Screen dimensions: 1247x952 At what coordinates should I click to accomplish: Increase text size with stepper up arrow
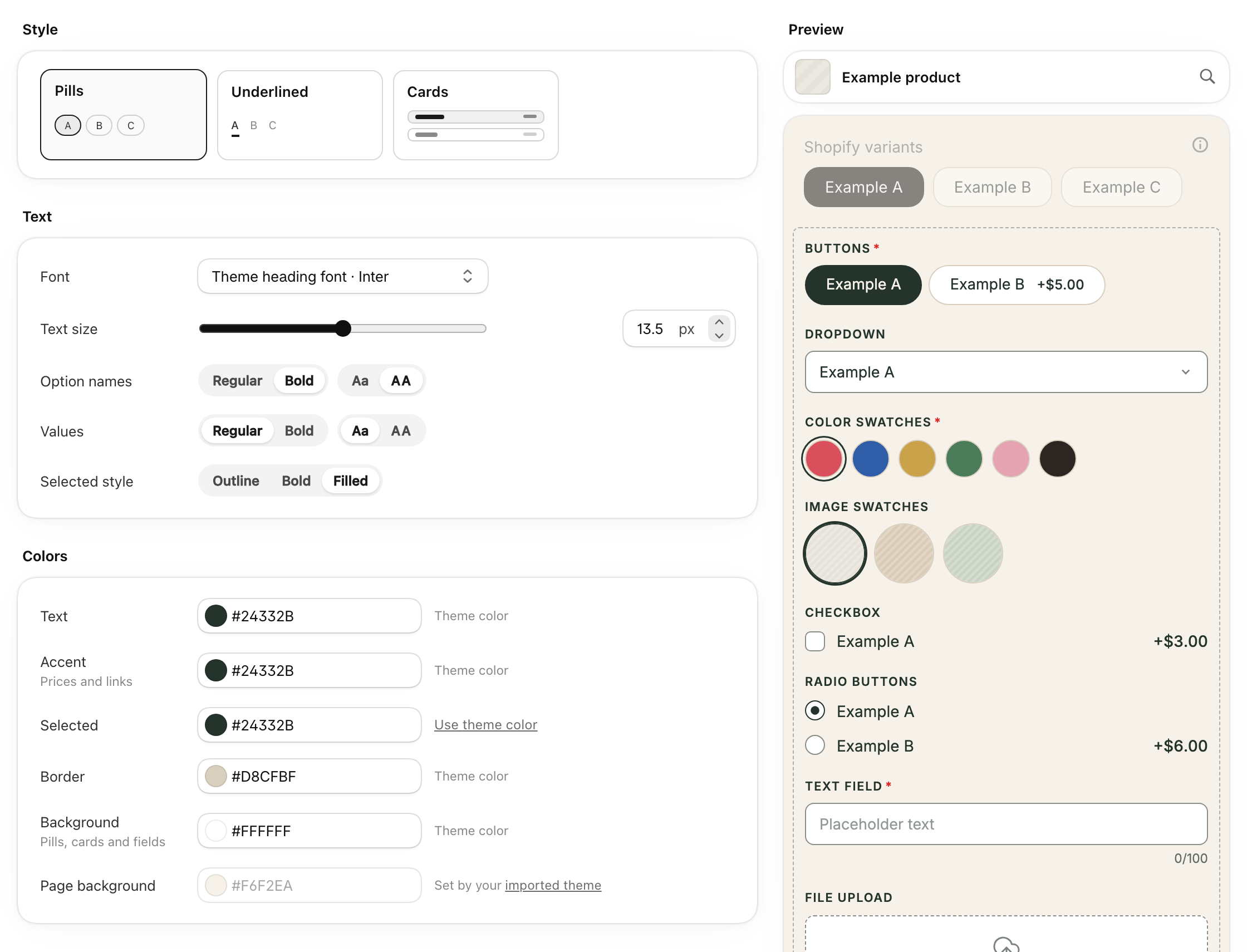pyautogui.click(x=718, y=322)
